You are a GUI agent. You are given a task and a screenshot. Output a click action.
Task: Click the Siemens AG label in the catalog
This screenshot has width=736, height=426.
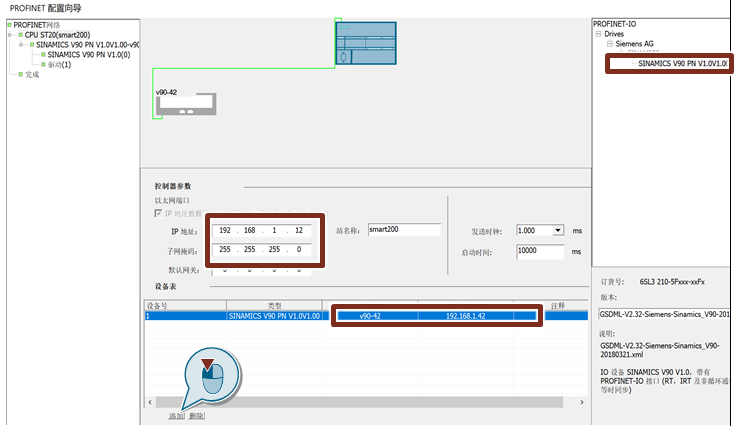click(x=634, y=44)
